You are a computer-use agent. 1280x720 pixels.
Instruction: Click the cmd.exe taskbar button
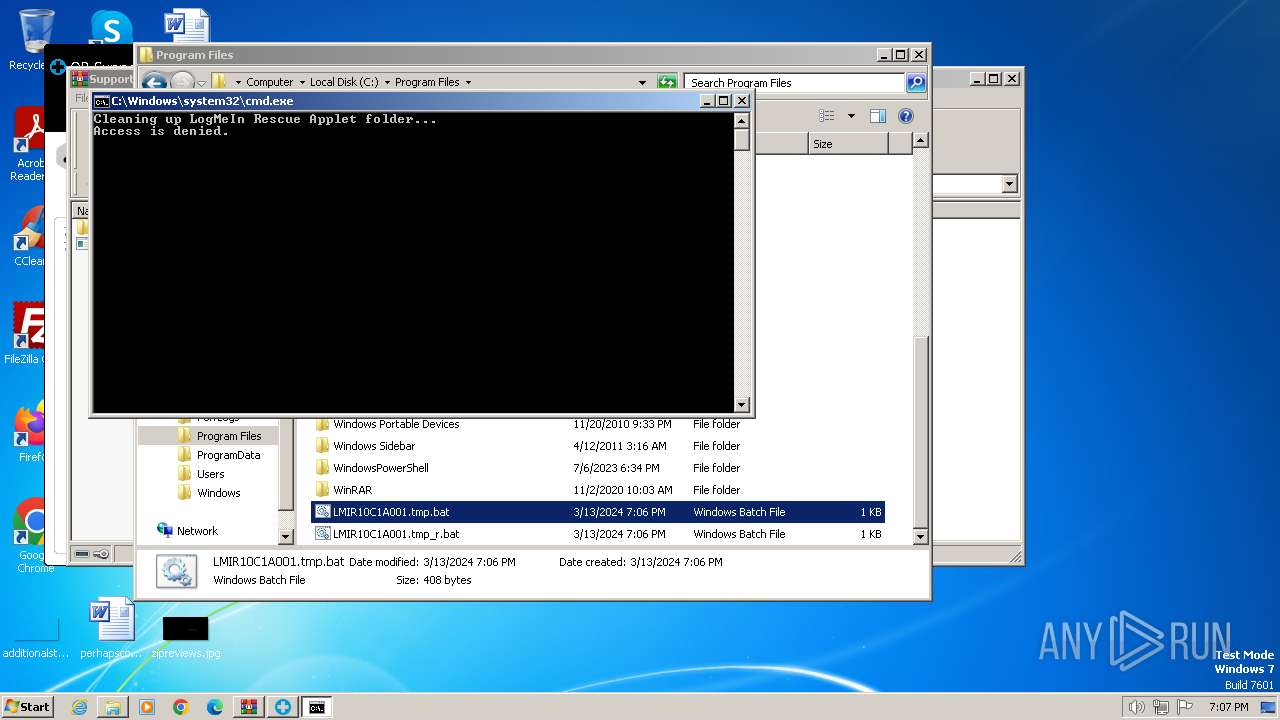(317, 707)
